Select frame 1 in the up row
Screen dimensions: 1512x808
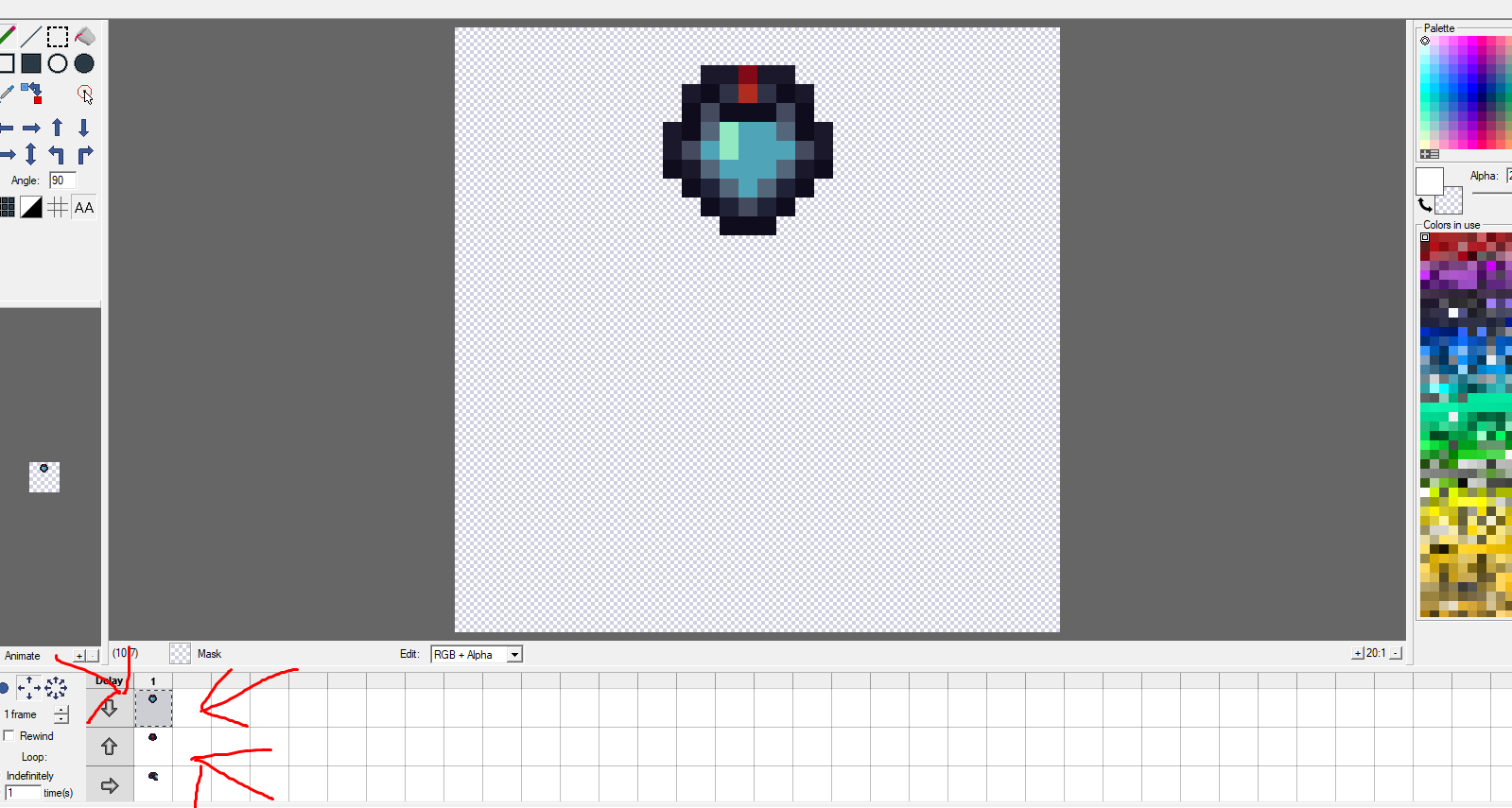tap(153, 747)
